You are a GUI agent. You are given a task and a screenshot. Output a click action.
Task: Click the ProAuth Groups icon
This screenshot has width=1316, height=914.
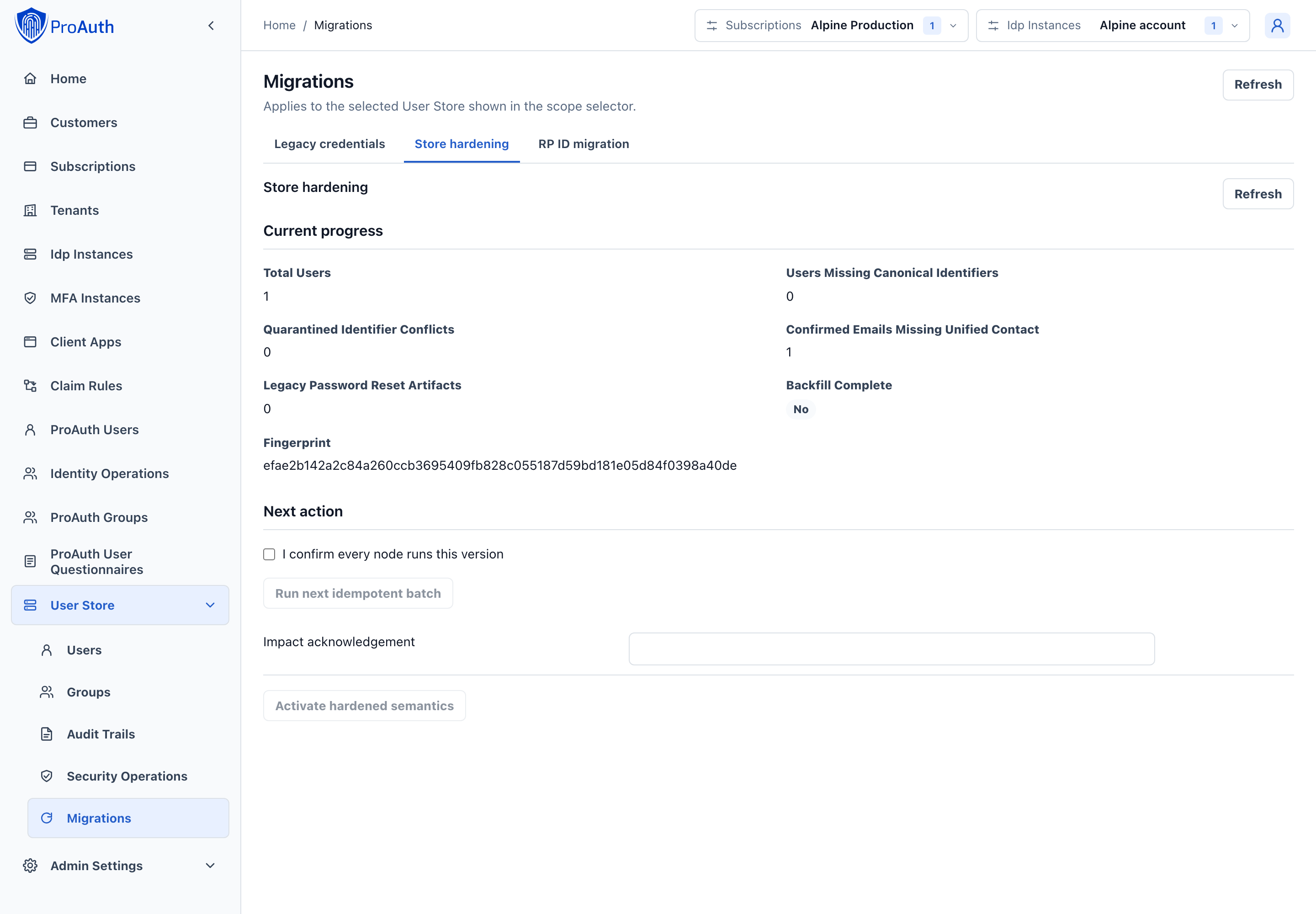(x=30, y=517)
